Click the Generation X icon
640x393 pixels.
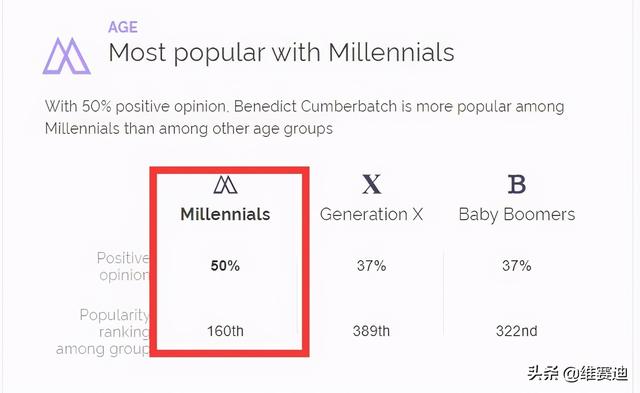click(371, 184)
